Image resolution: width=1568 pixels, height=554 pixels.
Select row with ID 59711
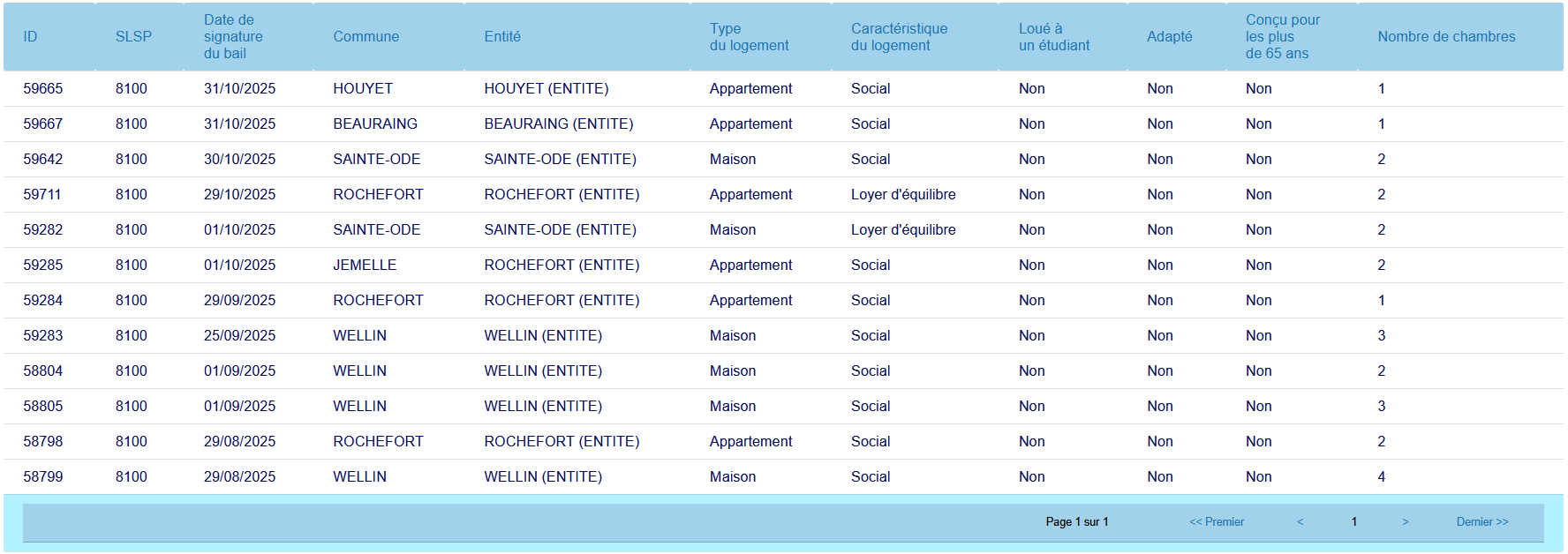point(42,195)
